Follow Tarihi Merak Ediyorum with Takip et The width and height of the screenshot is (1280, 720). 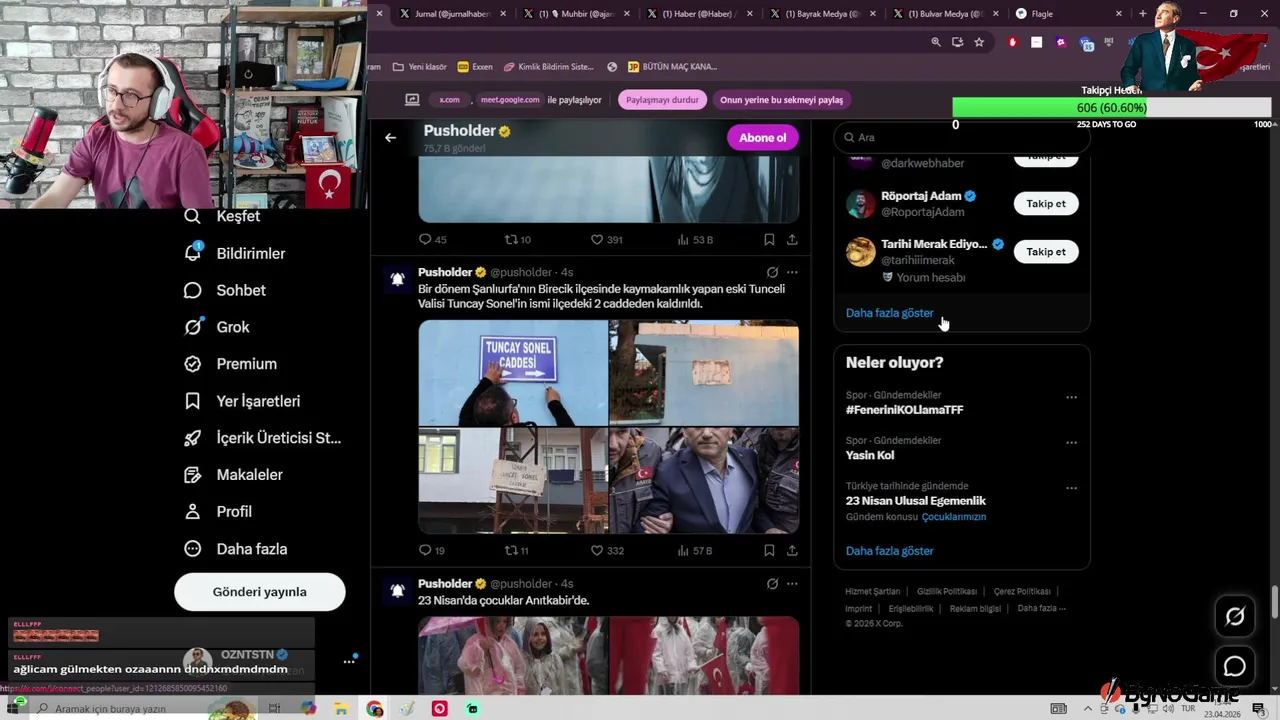tap(1046, 251)
